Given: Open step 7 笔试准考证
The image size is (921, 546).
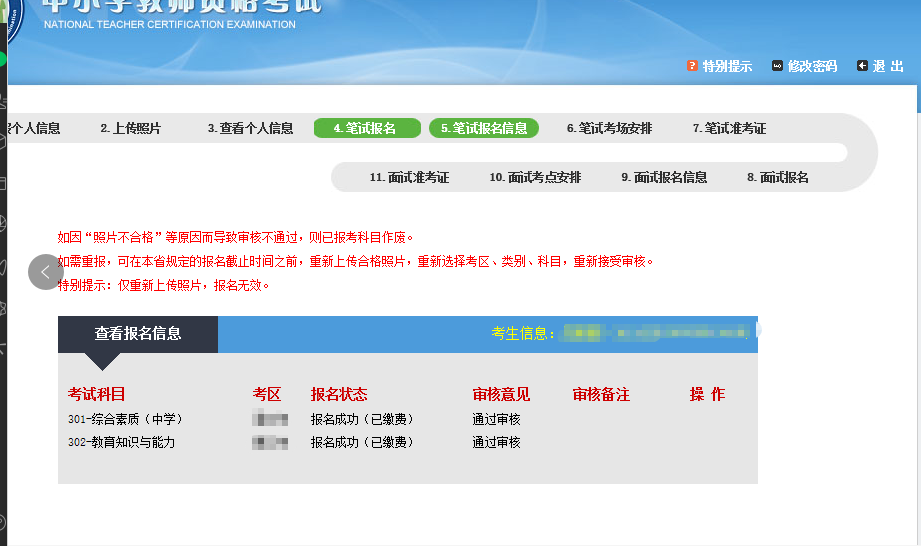Looking at the screenshot, I should (x=729, y=129).
